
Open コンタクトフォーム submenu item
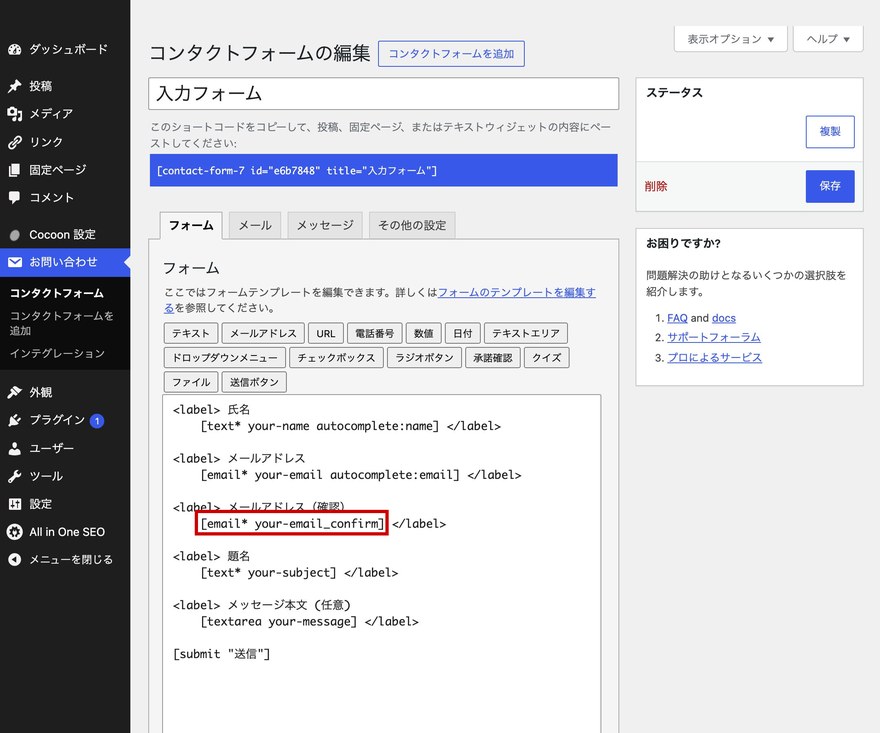pyautogui.click(x=57, y=293)
